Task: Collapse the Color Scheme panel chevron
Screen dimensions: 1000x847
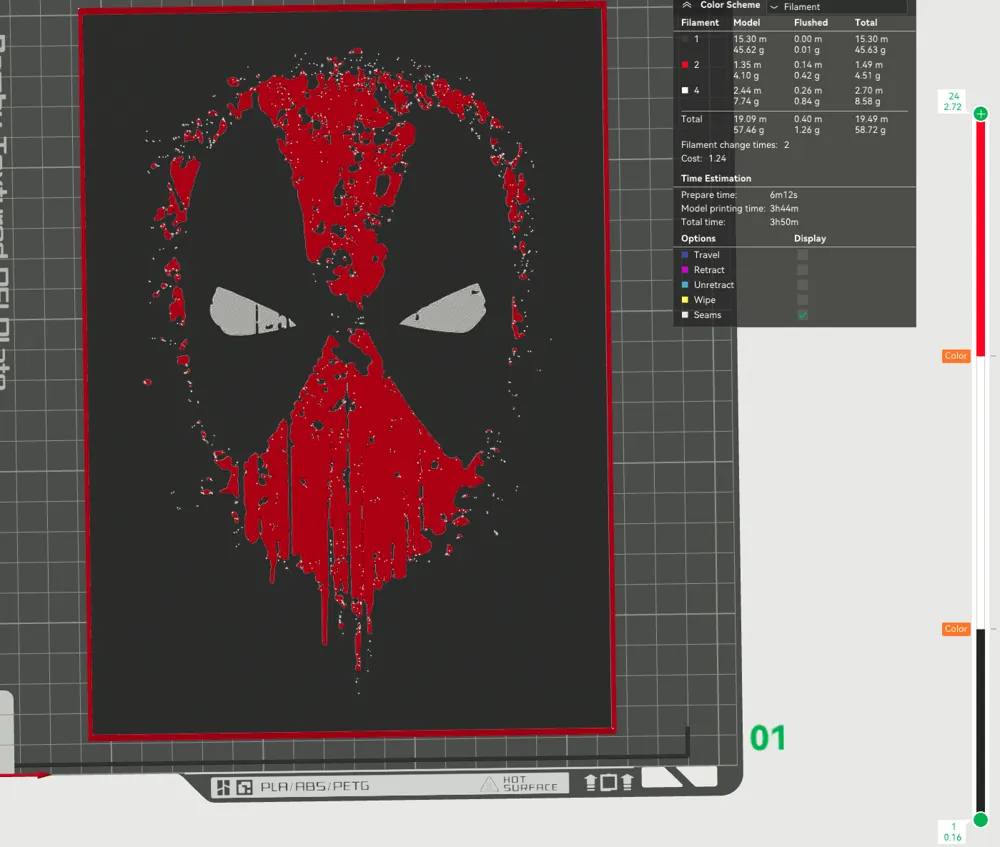Action: point(687,5)
